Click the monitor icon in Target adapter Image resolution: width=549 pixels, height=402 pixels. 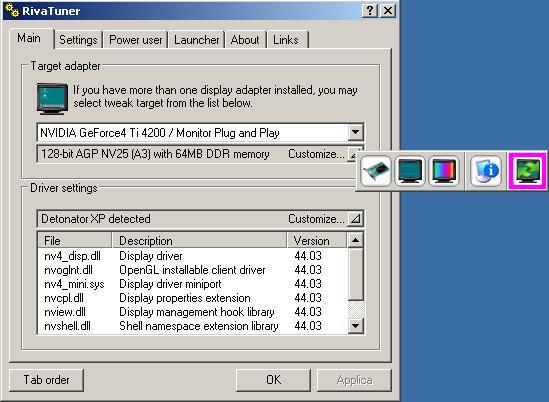[52, 99]
